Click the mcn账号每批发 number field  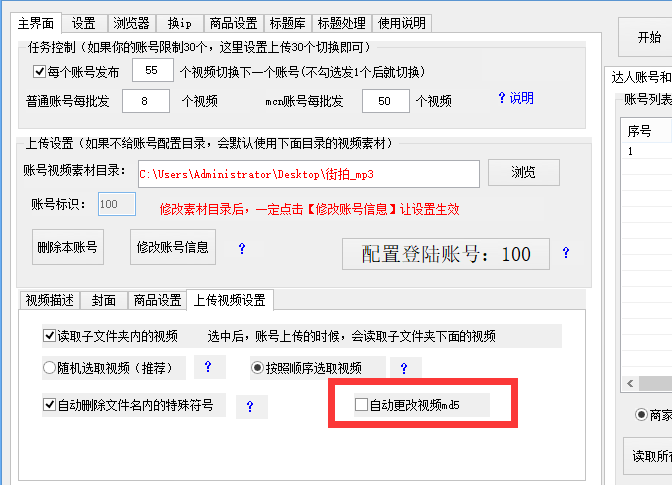(x=378, y=101)
